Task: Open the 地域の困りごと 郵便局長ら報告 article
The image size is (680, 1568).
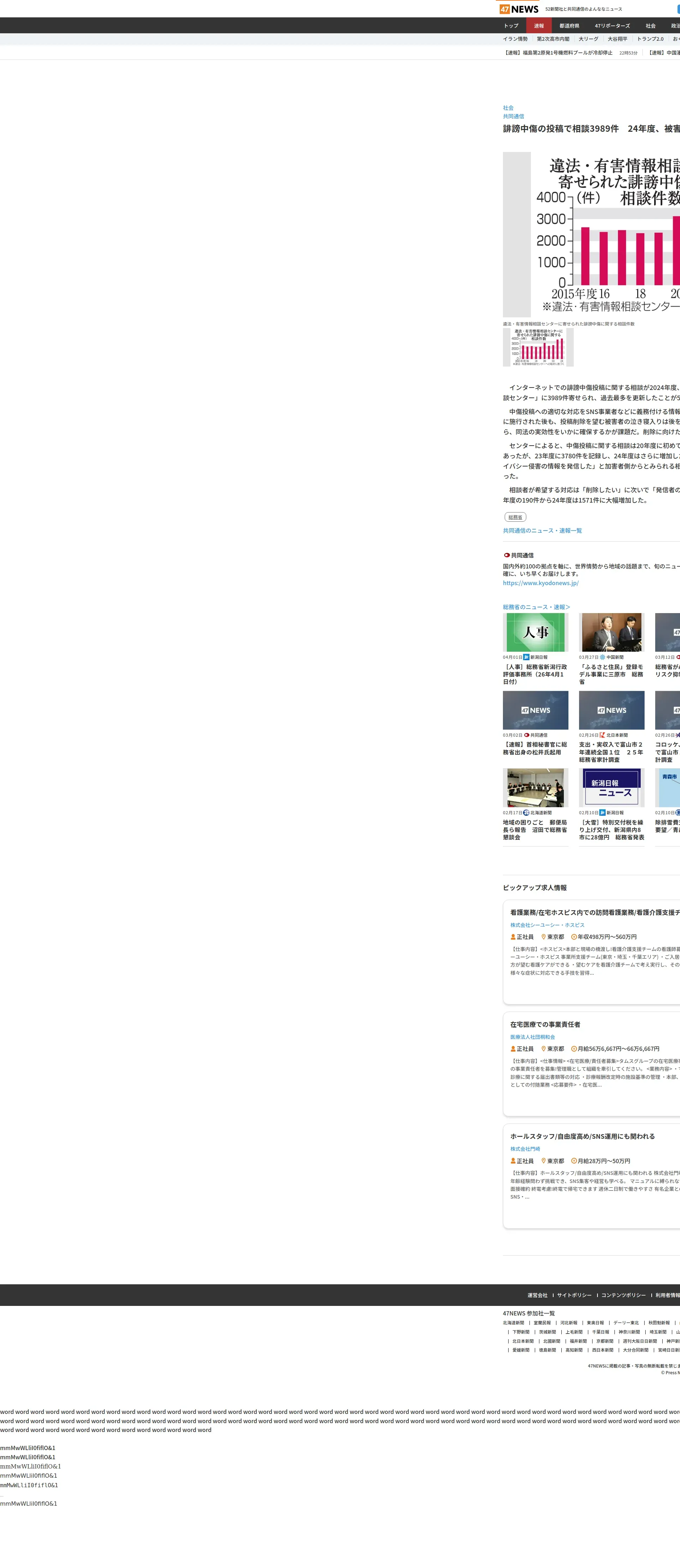Action: [x=535, y=830]
